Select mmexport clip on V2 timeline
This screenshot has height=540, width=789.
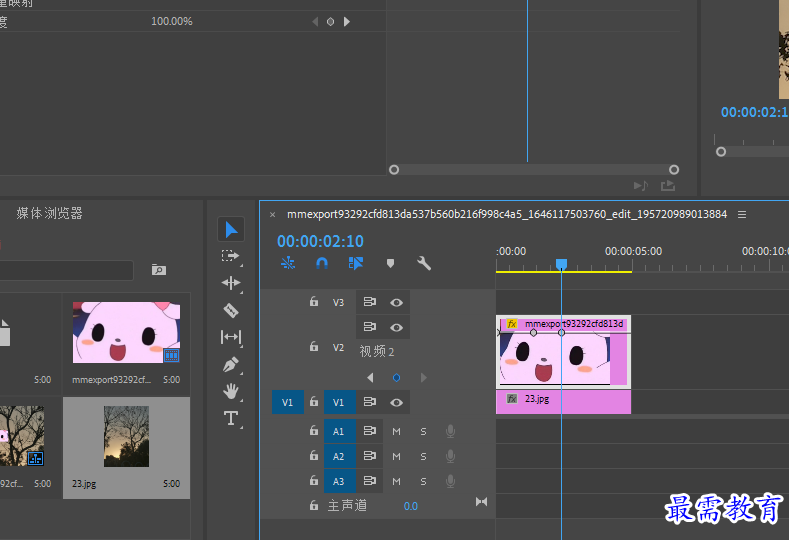click(x=563, y=352)
